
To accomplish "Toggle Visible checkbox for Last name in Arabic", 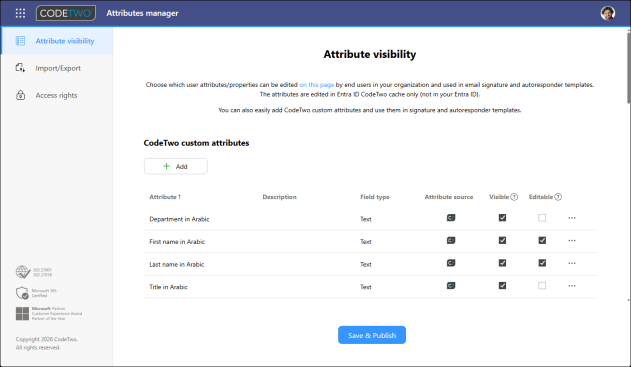I will click(x=502, y=263).
